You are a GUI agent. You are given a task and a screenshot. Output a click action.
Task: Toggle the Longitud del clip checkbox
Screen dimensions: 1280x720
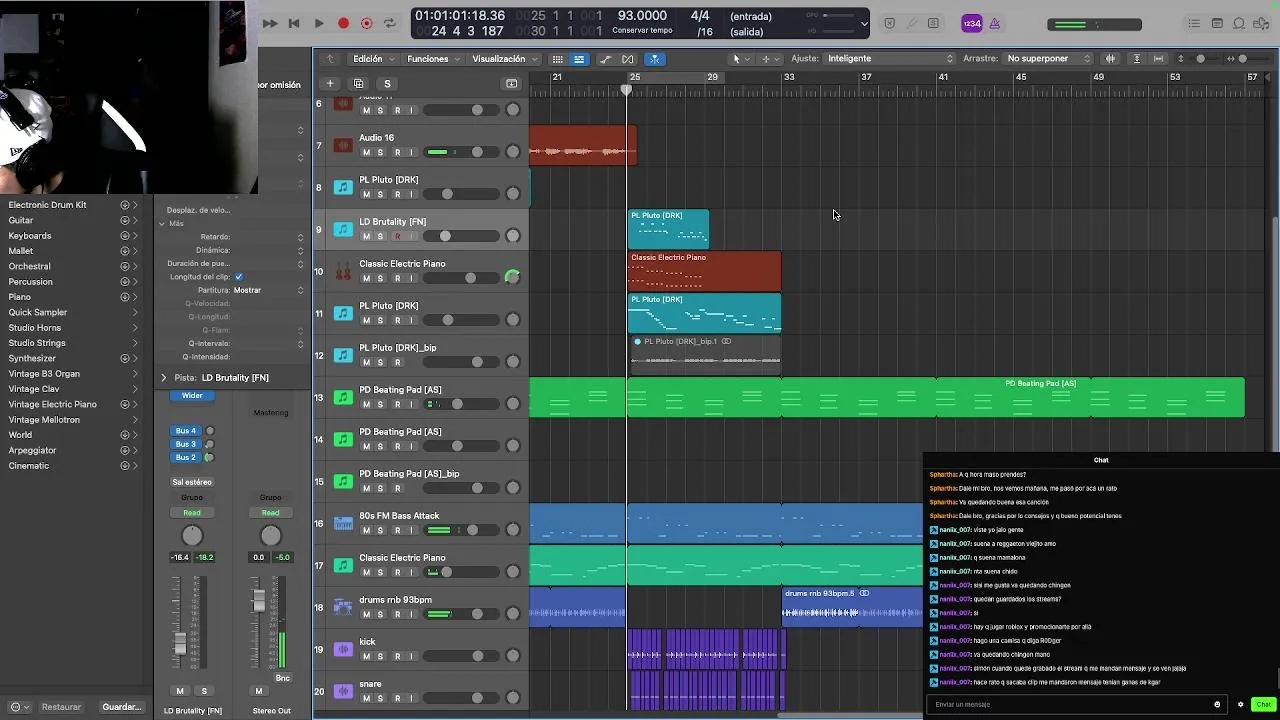[x=238, y=277]
